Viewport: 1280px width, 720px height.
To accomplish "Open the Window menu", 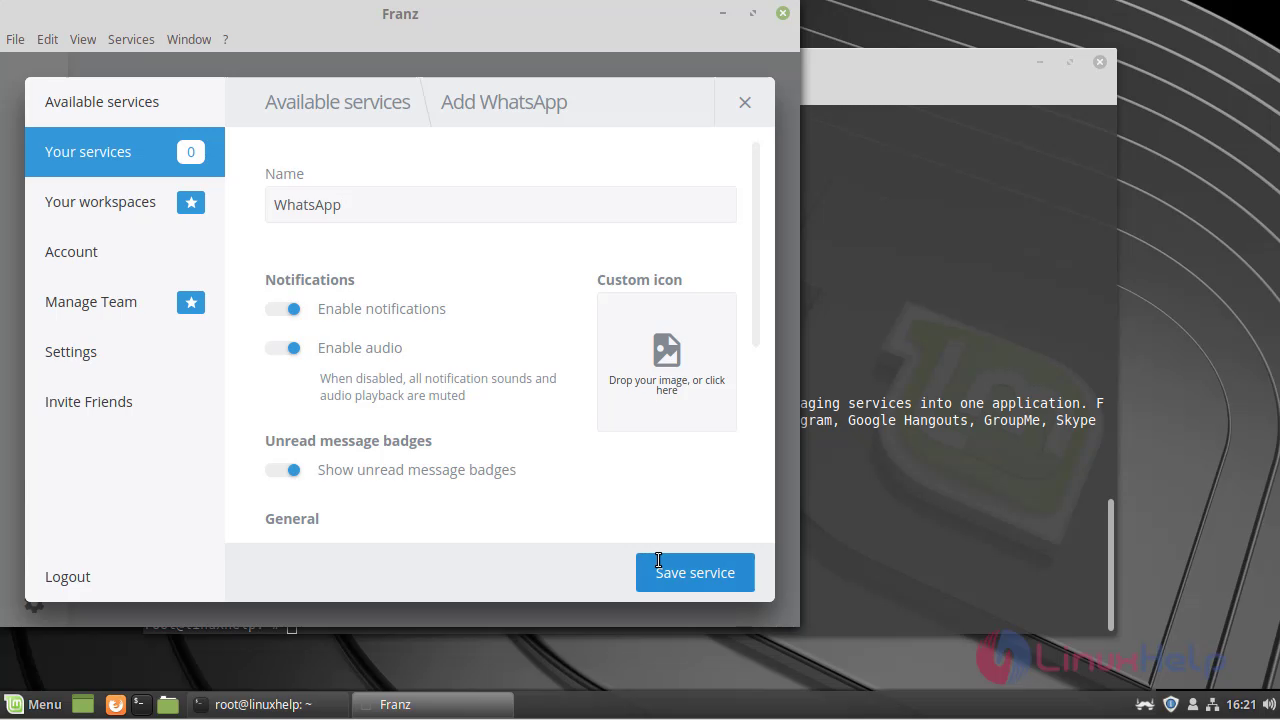I will [188, 39].
